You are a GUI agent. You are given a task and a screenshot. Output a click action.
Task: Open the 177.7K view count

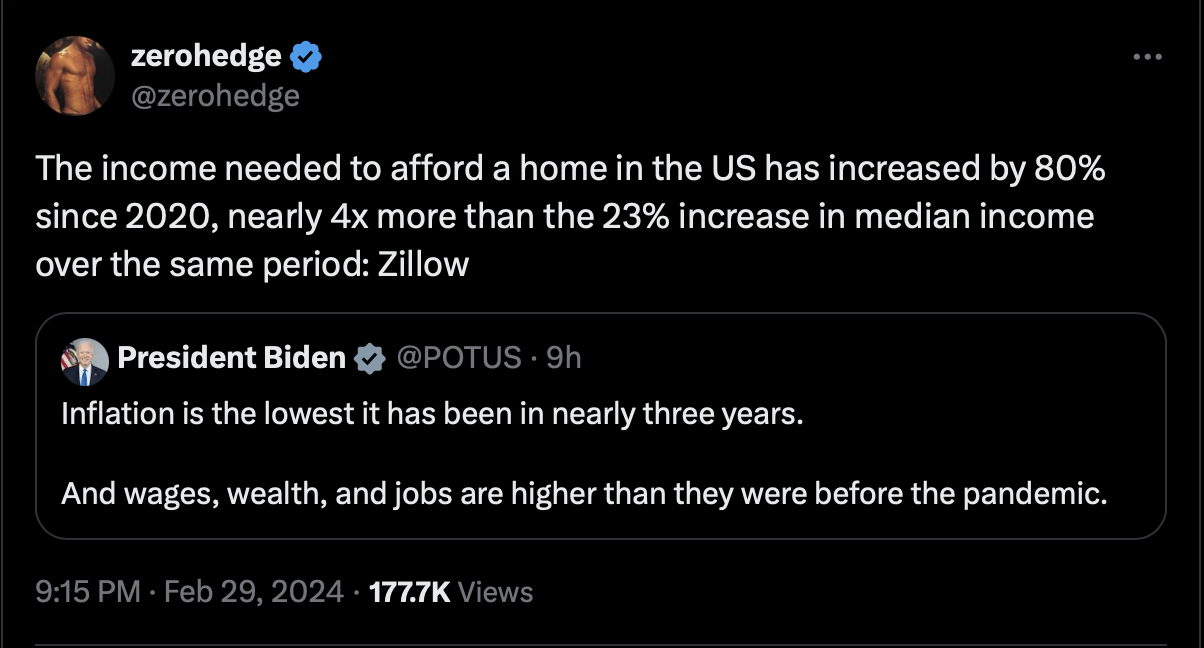(410, 592)
